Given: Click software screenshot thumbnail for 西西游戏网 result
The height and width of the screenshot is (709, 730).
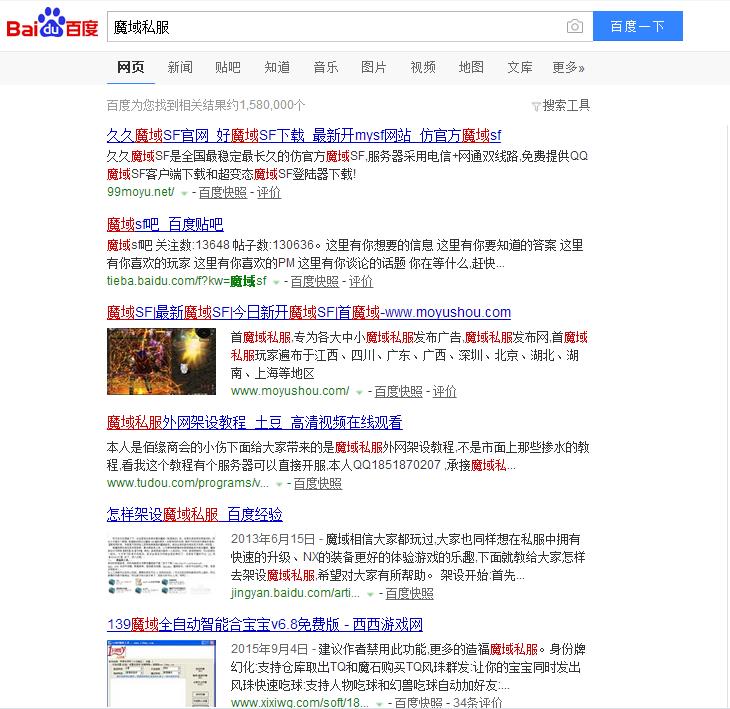Looking at the screenshot, I should pos(161,673).
